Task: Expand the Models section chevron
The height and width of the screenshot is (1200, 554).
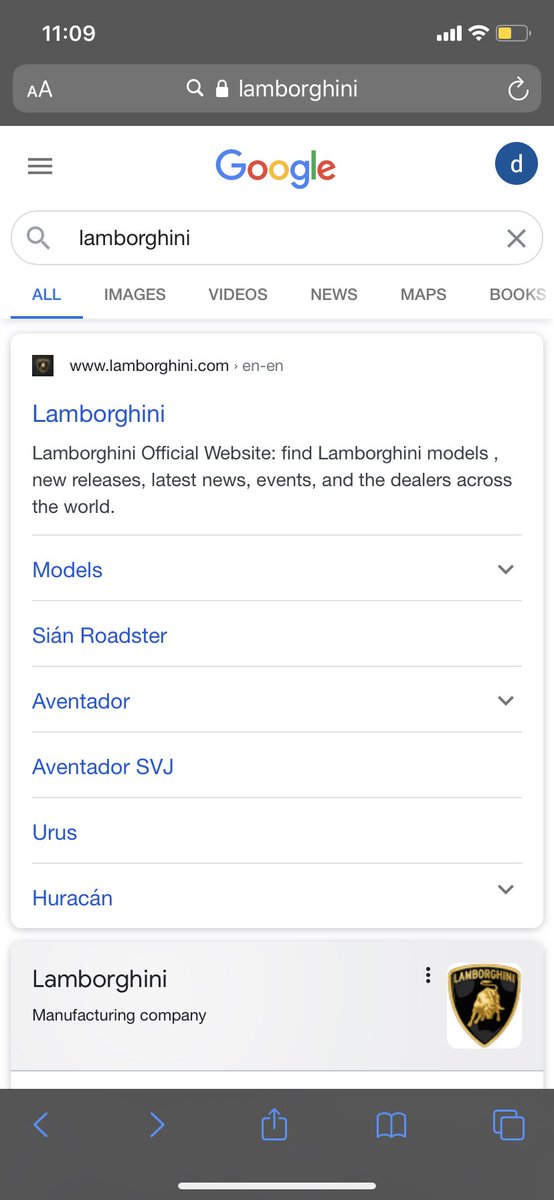Action: click(506, 569)
